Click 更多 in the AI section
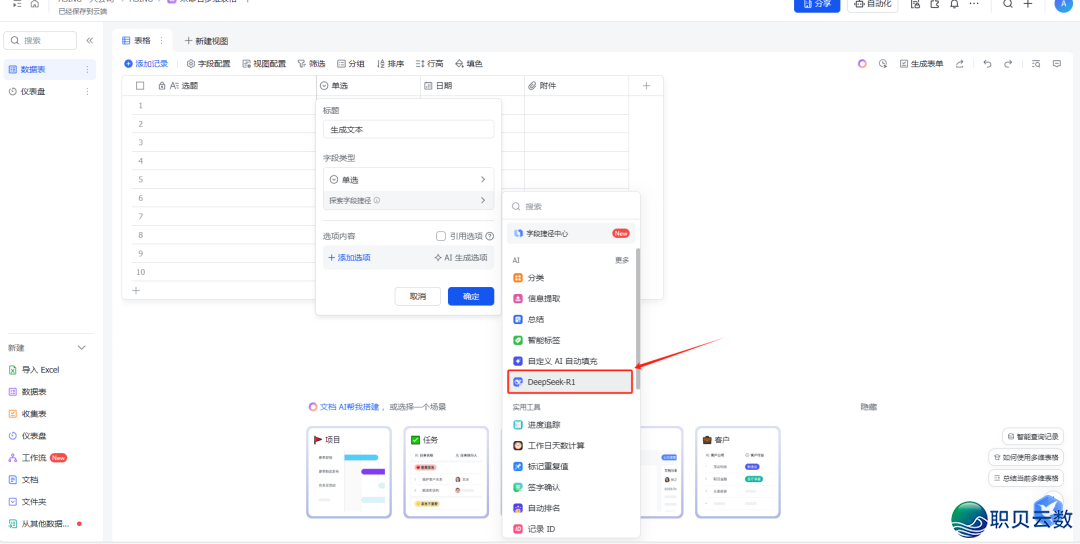Image resolution: width=1080 pixels, height=544 pixels. [x=622, y=260]
